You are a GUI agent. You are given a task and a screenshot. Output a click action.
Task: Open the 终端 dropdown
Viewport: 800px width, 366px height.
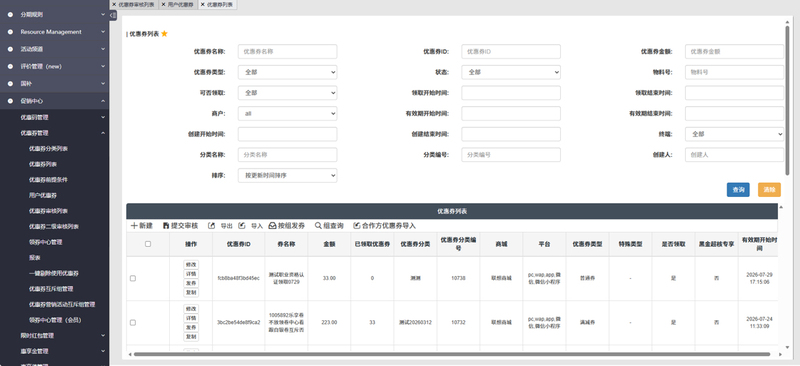[x=734, y=134]
